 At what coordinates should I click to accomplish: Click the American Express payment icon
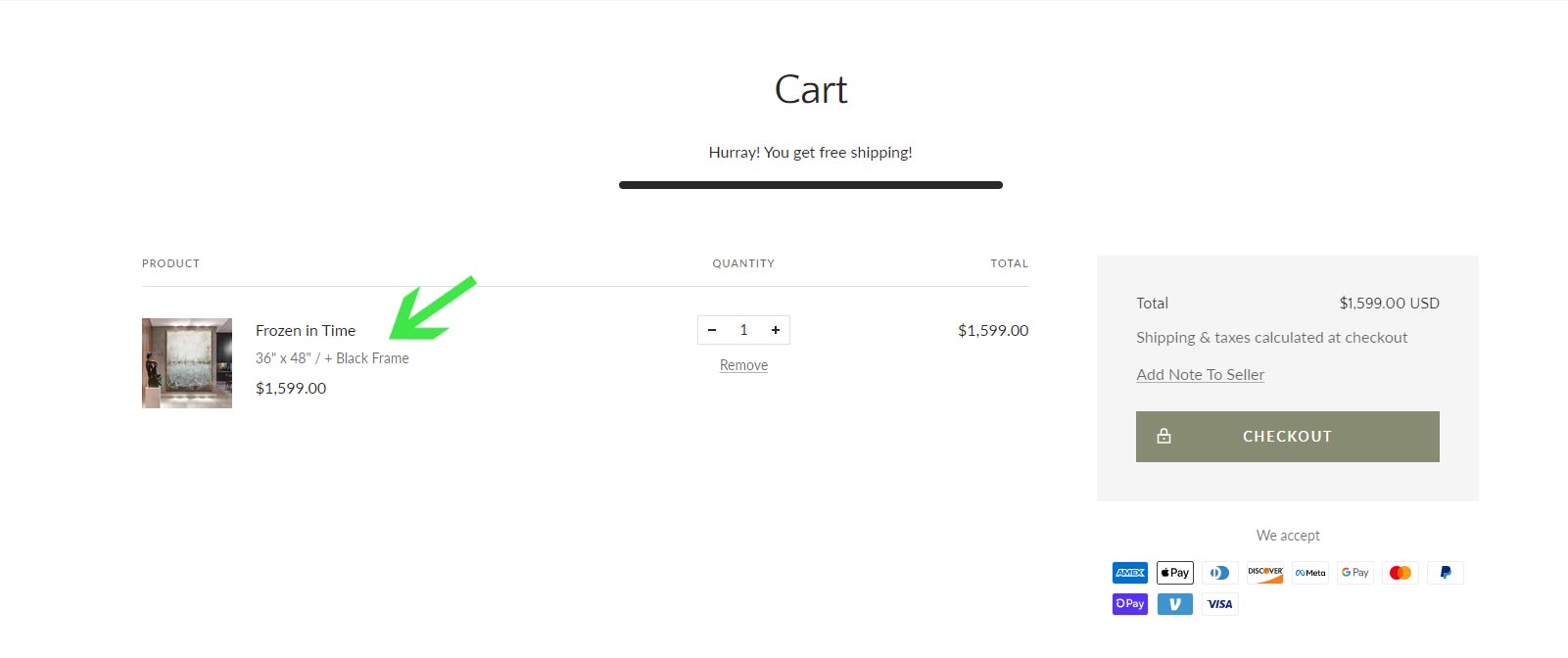1130,573
